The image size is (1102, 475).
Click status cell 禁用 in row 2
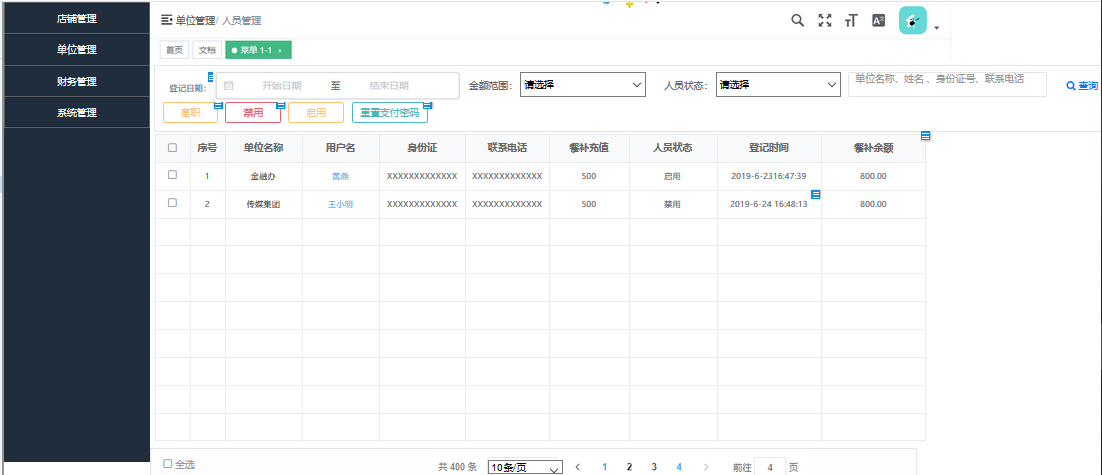[673, 204]
